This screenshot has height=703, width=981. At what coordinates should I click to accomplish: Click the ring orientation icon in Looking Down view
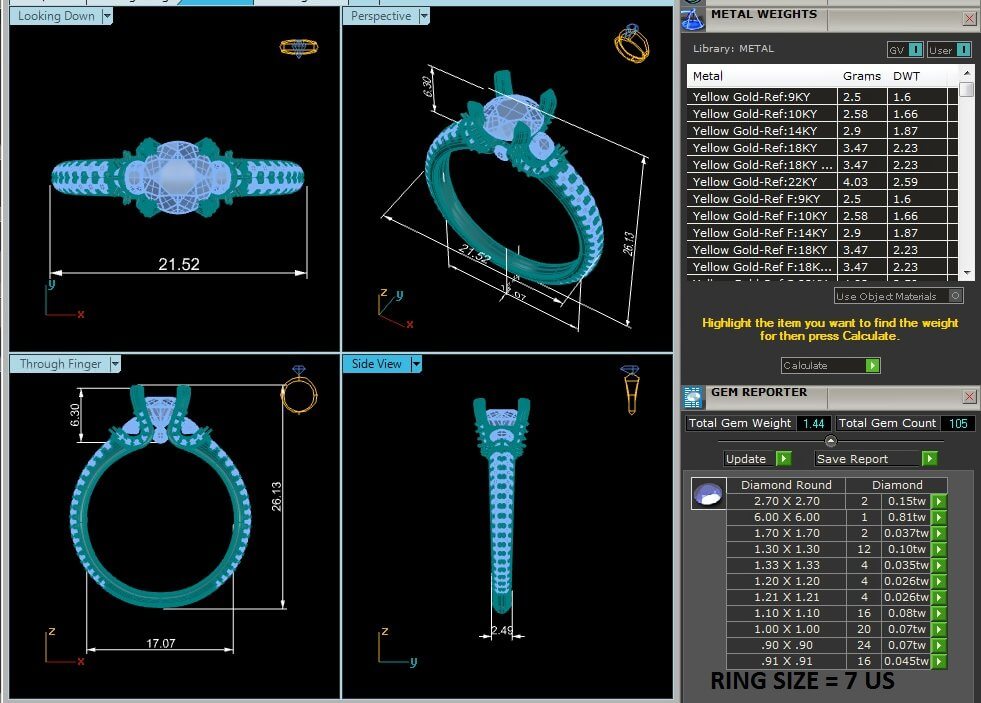click(x=298, y=47)
